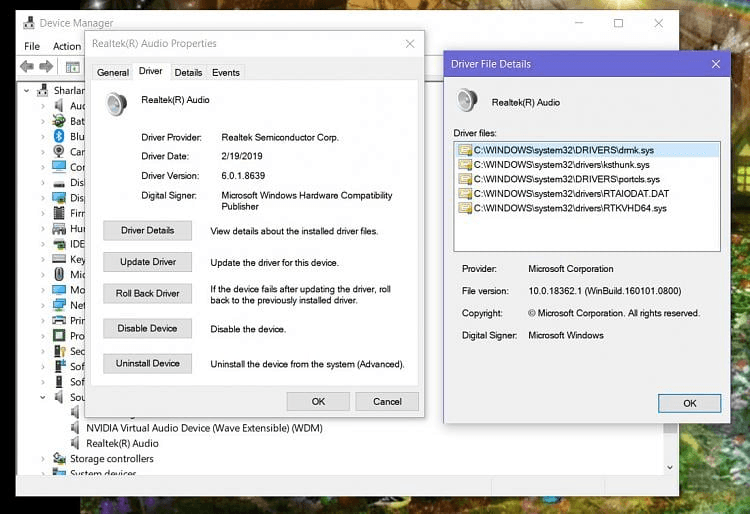Select the Driver tab
750x514 pixels.
tap(151, 71)
